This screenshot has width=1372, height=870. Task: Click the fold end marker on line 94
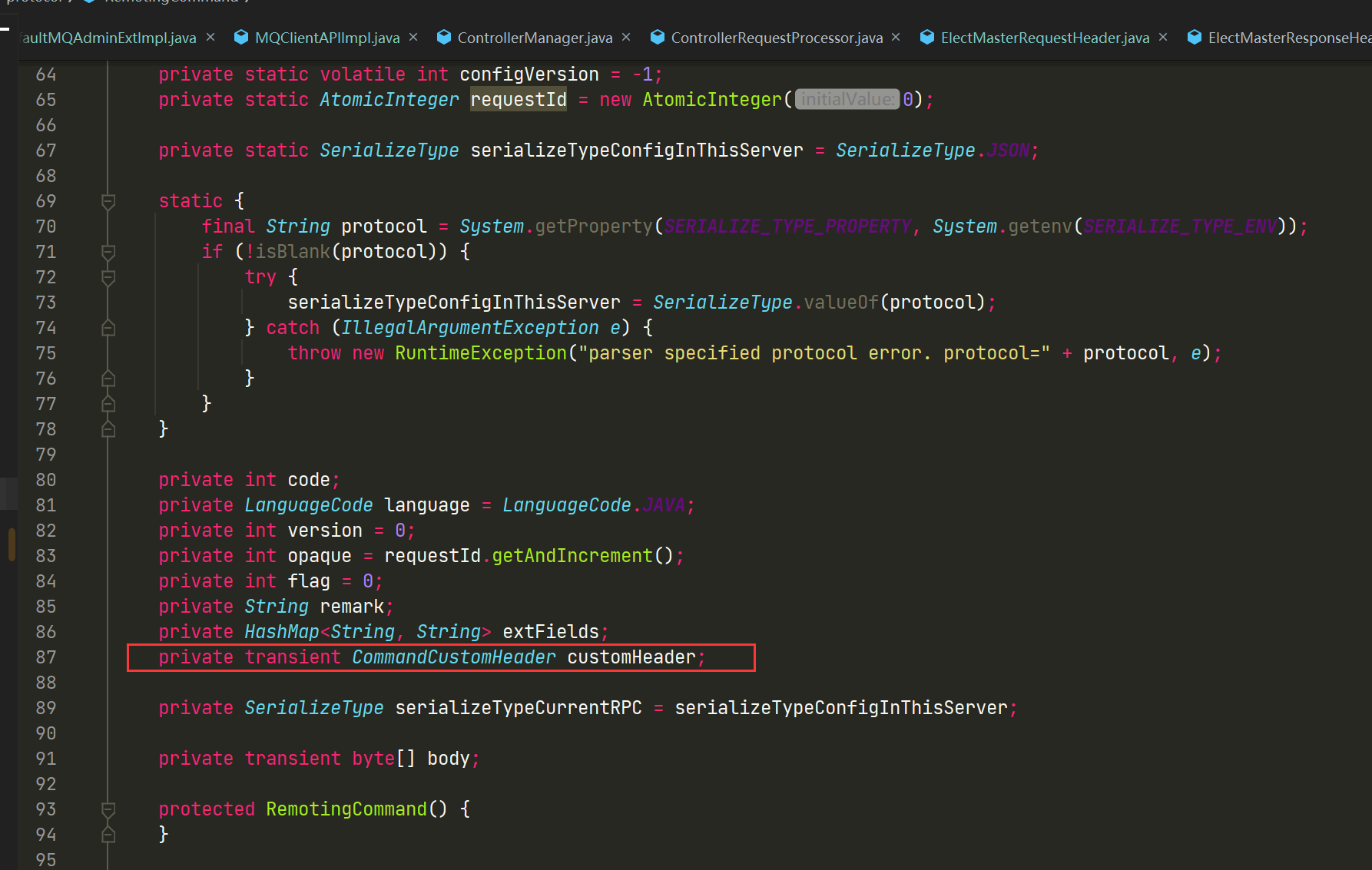pyautogui.click(x=108, y=835)
